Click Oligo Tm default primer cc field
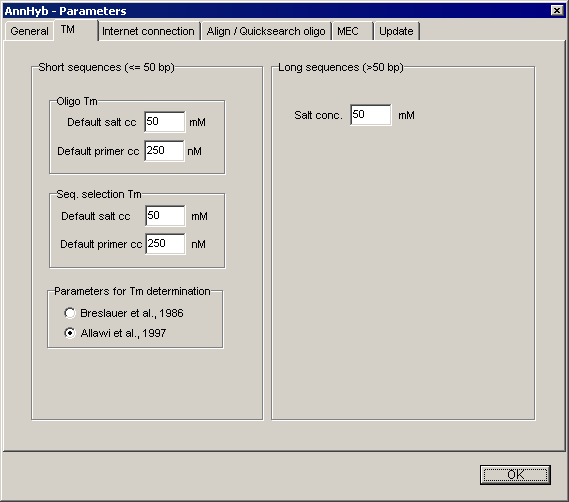 [x=164, y=151]
